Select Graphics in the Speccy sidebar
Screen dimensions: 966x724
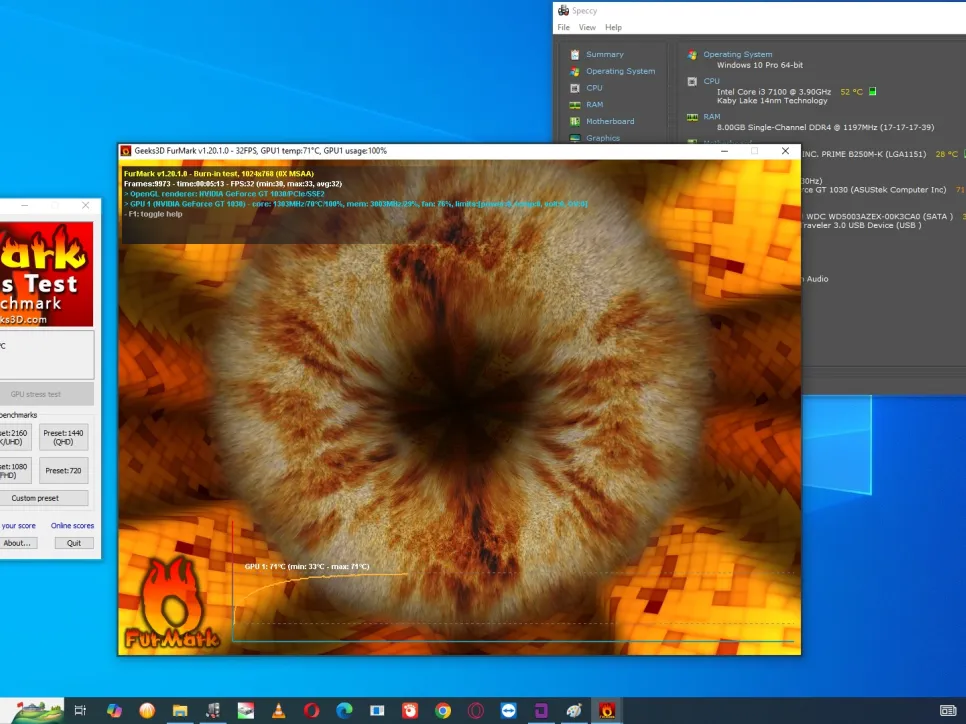tap(603, 138)
